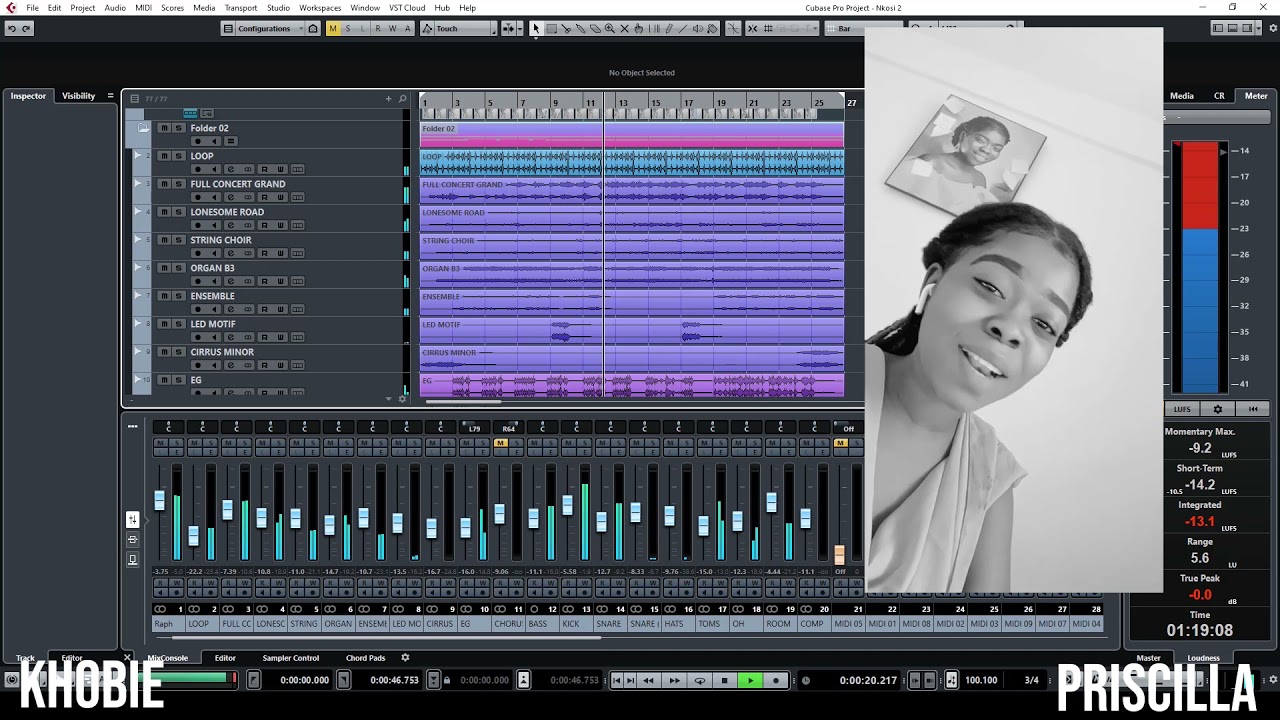Open the VST Cloud menu
This screenshot has width=1280, height=720.
tap(407, 8)
